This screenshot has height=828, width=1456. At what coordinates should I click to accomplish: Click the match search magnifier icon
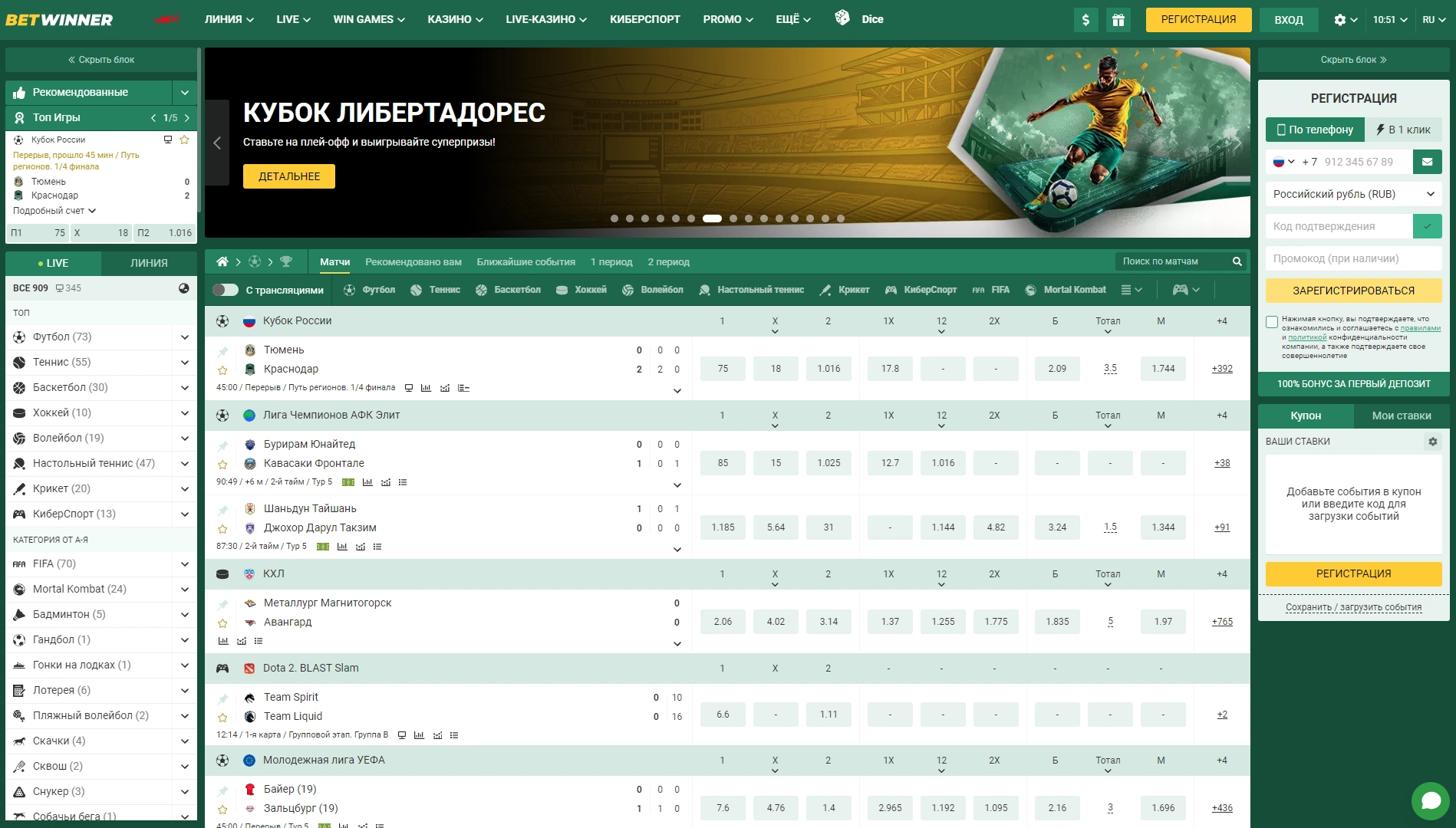[1237, 261]
